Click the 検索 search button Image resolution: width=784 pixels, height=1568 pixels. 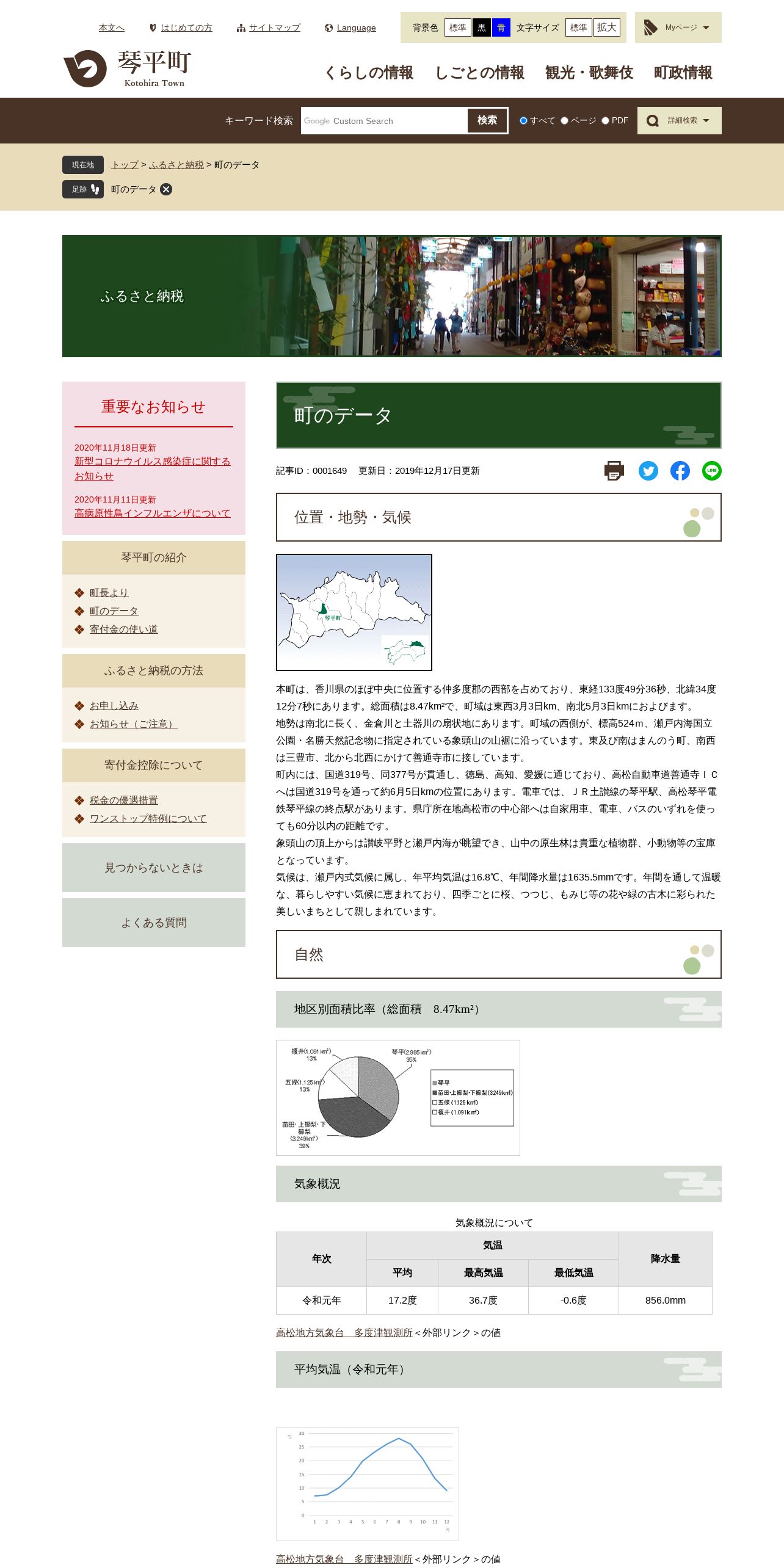click(487, 120)
